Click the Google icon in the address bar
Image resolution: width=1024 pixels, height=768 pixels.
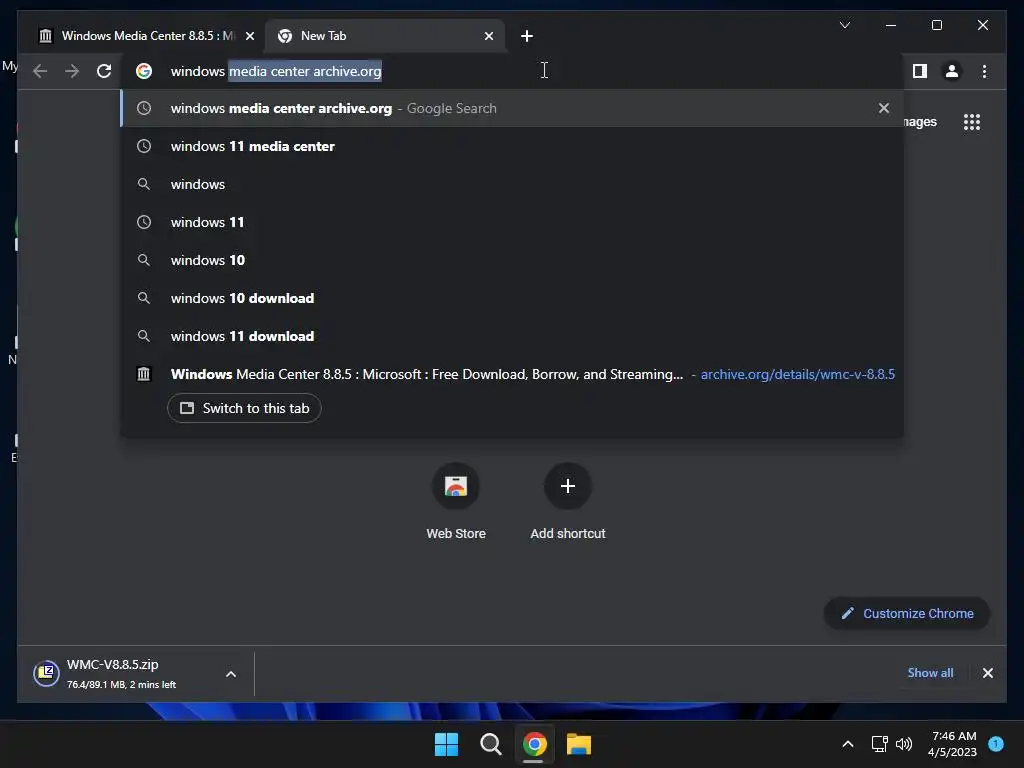click(x=144, y=71)
